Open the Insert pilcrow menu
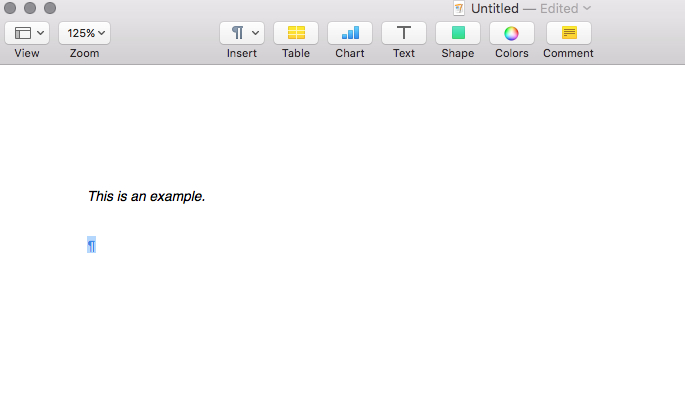Screen dimensions: 685x396 (242, 33)
